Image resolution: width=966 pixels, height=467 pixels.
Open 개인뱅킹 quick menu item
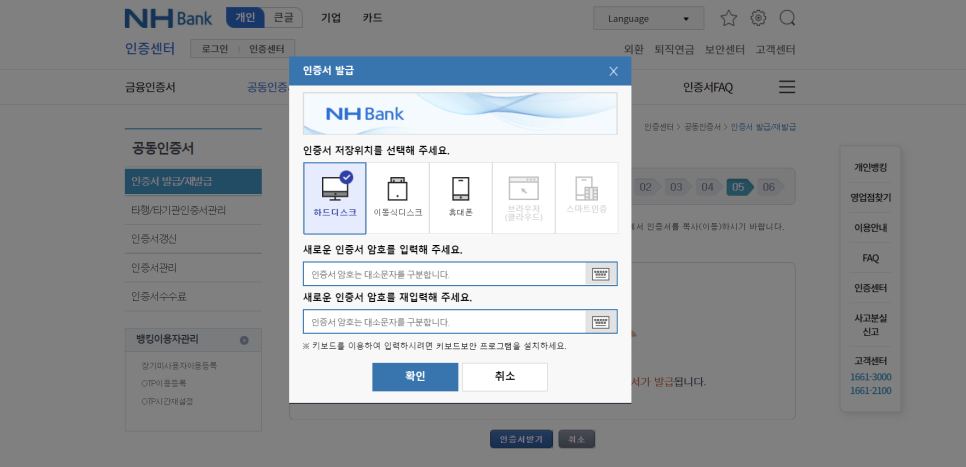871,168
